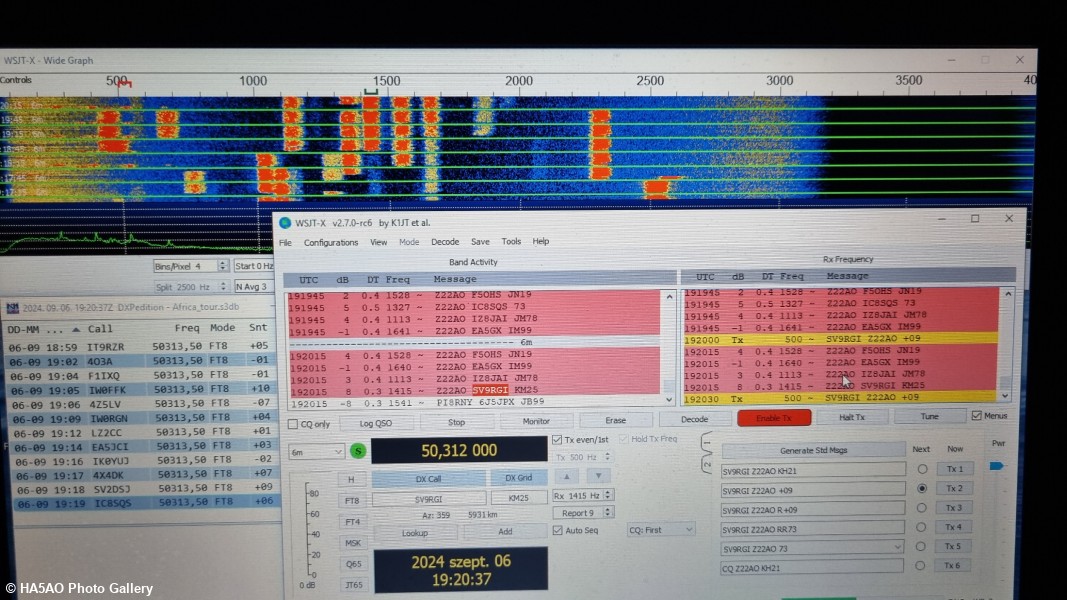Click the Call column header in log
This screenshot has height=600, width=1067.
[x=100, y=329]
